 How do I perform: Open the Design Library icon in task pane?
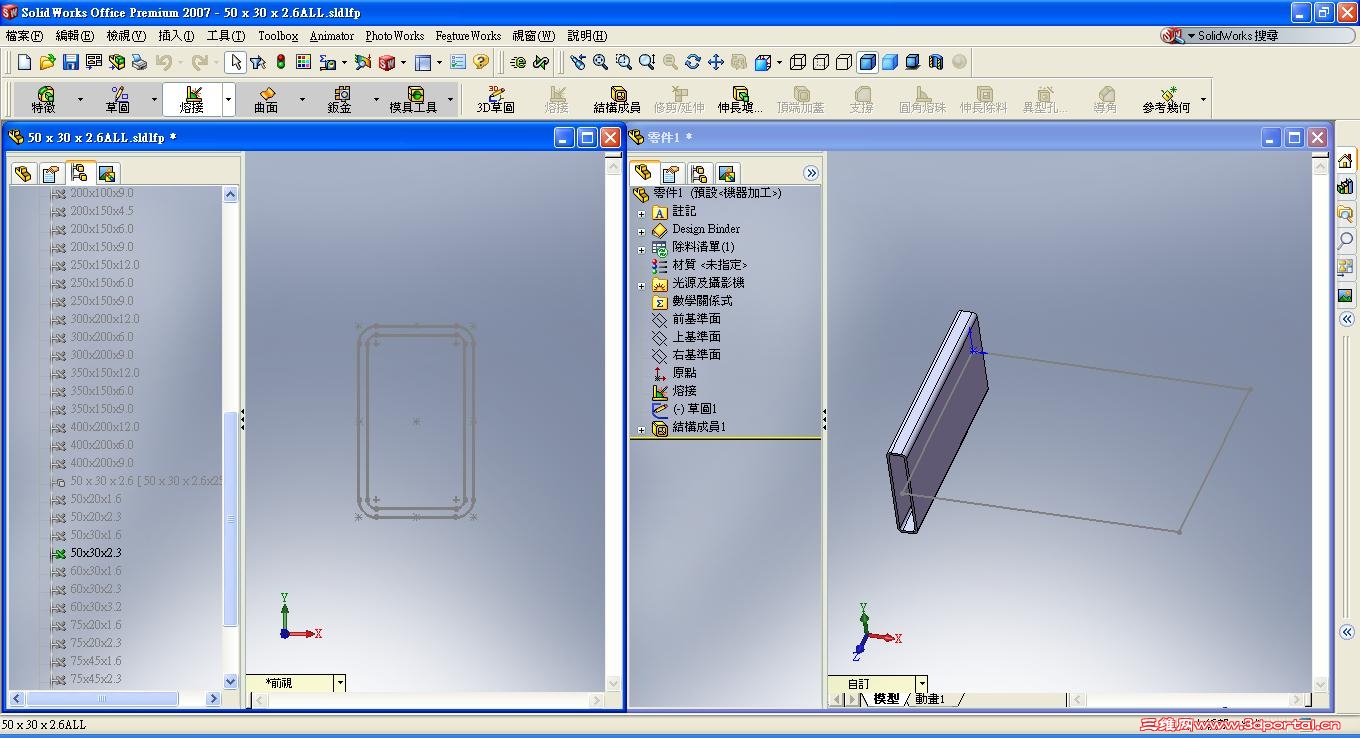[1346, 186]
